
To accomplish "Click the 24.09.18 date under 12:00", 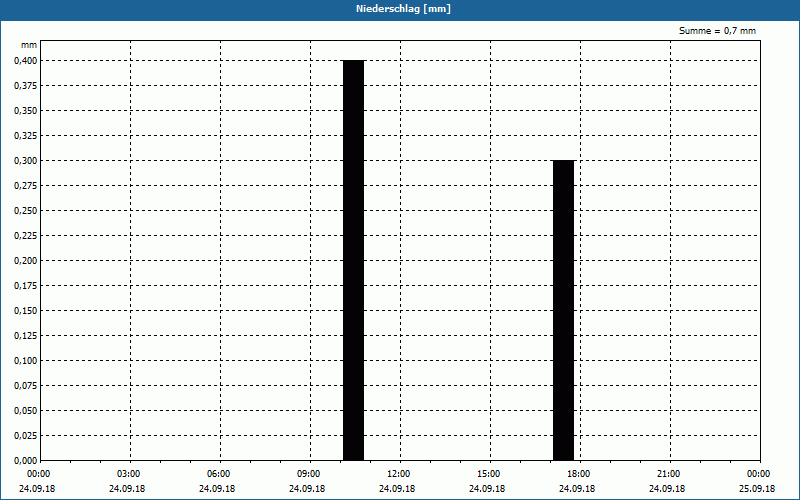I will pos(397,489).
